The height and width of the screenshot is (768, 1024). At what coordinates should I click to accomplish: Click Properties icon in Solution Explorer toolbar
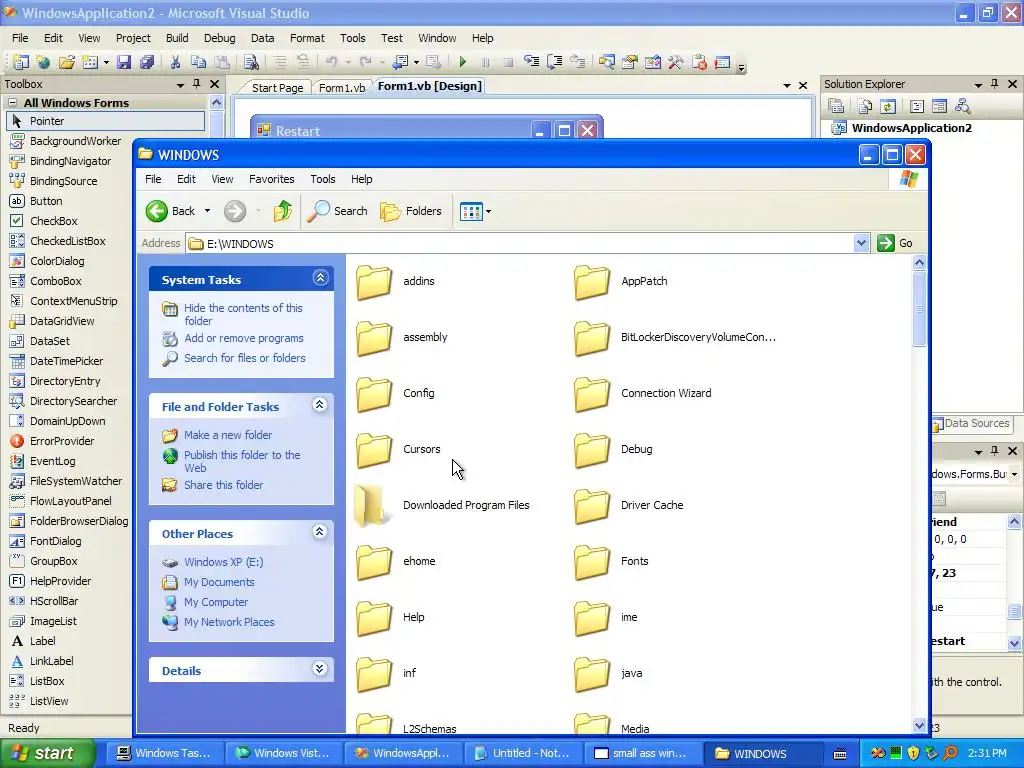(836, 106)
